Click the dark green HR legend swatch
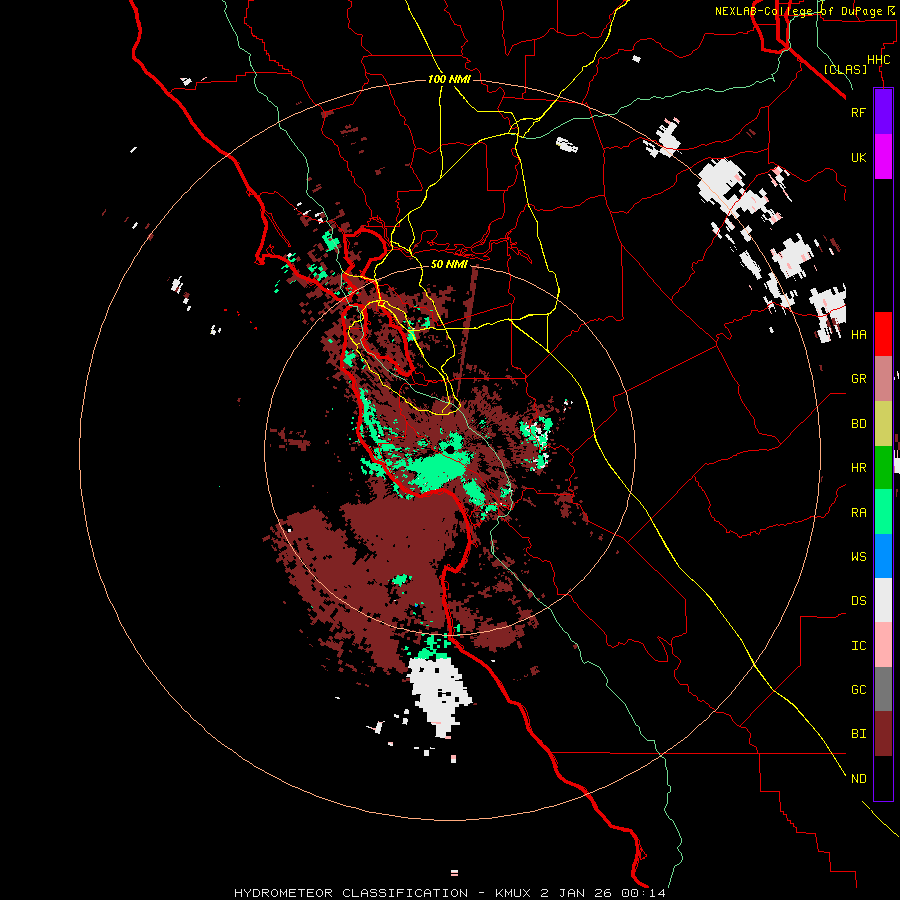Image resolution: width=900 pixels, height=900 pixels. click(x=883, y=468)
